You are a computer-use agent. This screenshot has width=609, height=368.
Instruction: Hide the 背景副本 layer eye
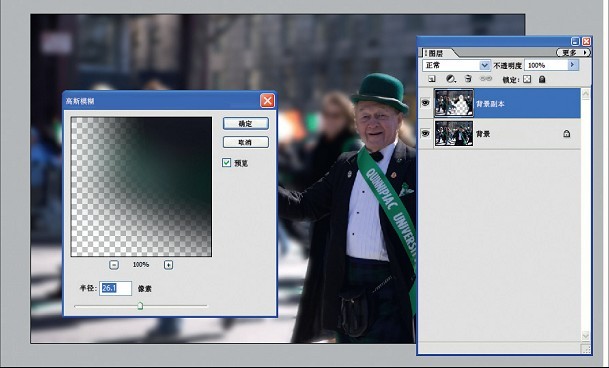pyautogui.click(x=426, y=103)
